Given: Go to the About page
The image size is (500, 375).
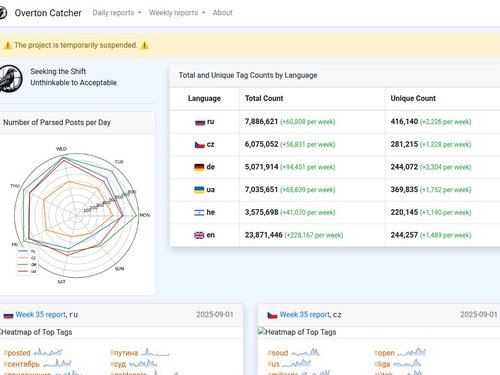Looking at the screenshot, I should click(222, 13).
